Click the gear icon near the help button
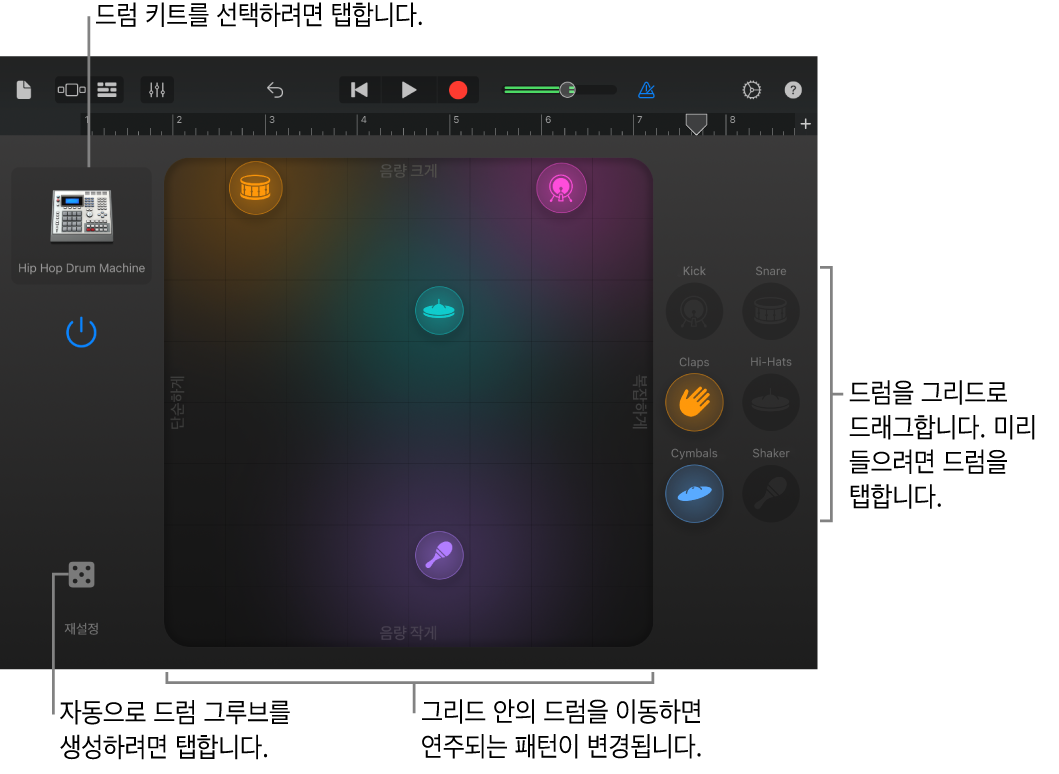 752,90
